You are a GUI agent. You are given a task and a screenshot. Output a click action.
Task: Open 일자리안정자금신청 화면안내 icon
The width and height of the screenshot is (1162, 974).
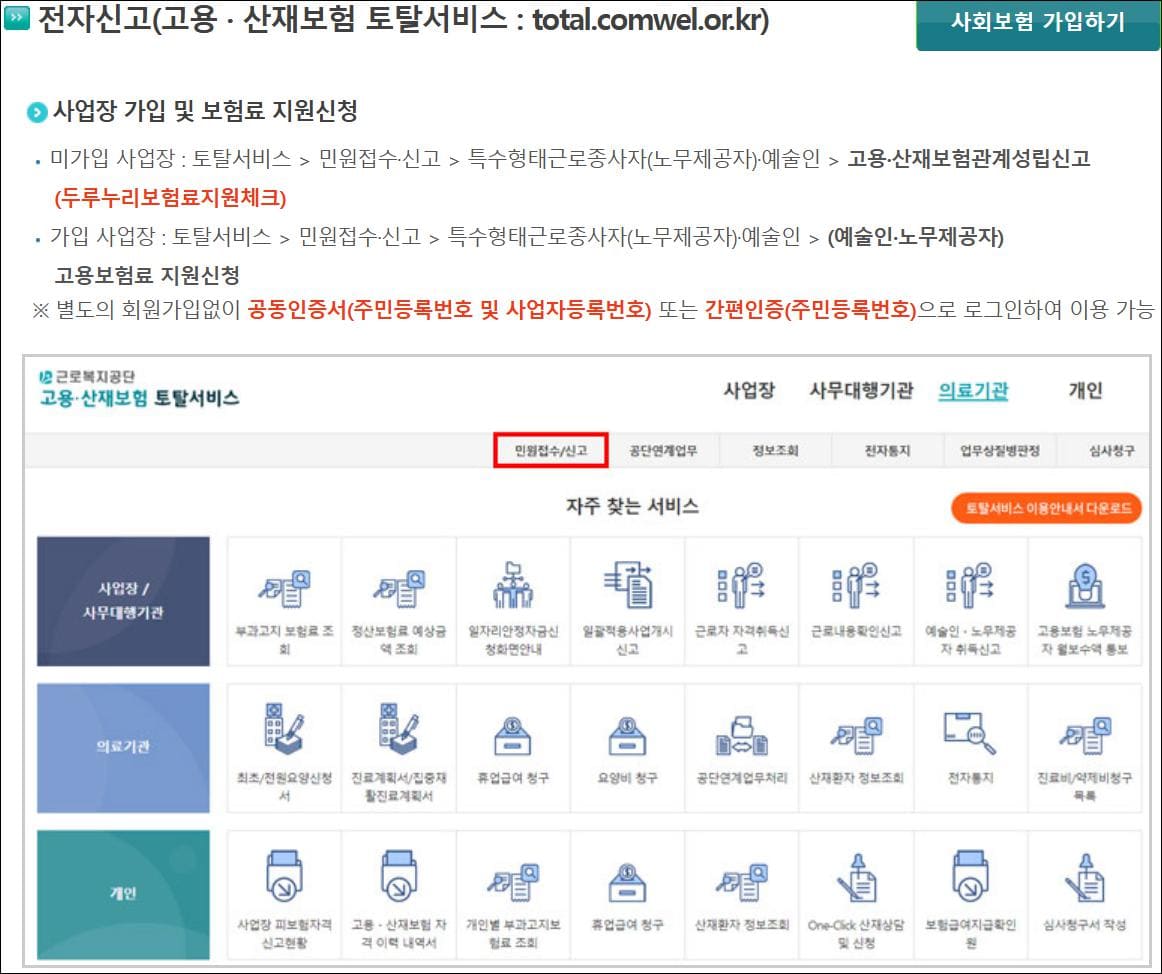513,600
